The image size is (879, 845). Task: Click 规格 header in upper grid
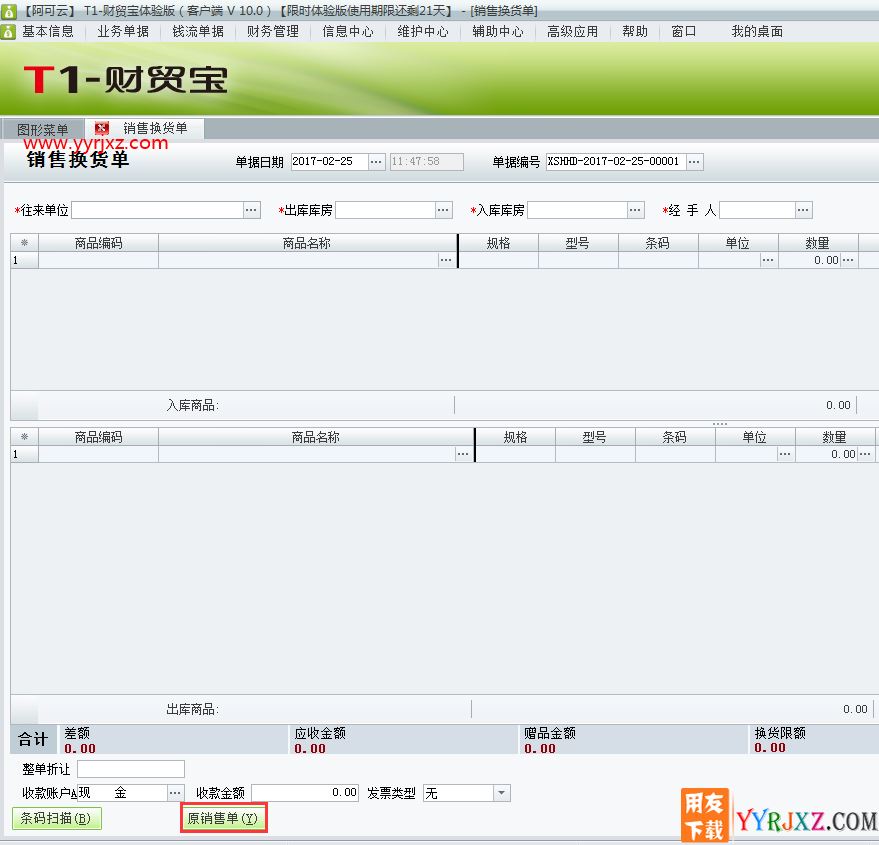coord(498,243)
